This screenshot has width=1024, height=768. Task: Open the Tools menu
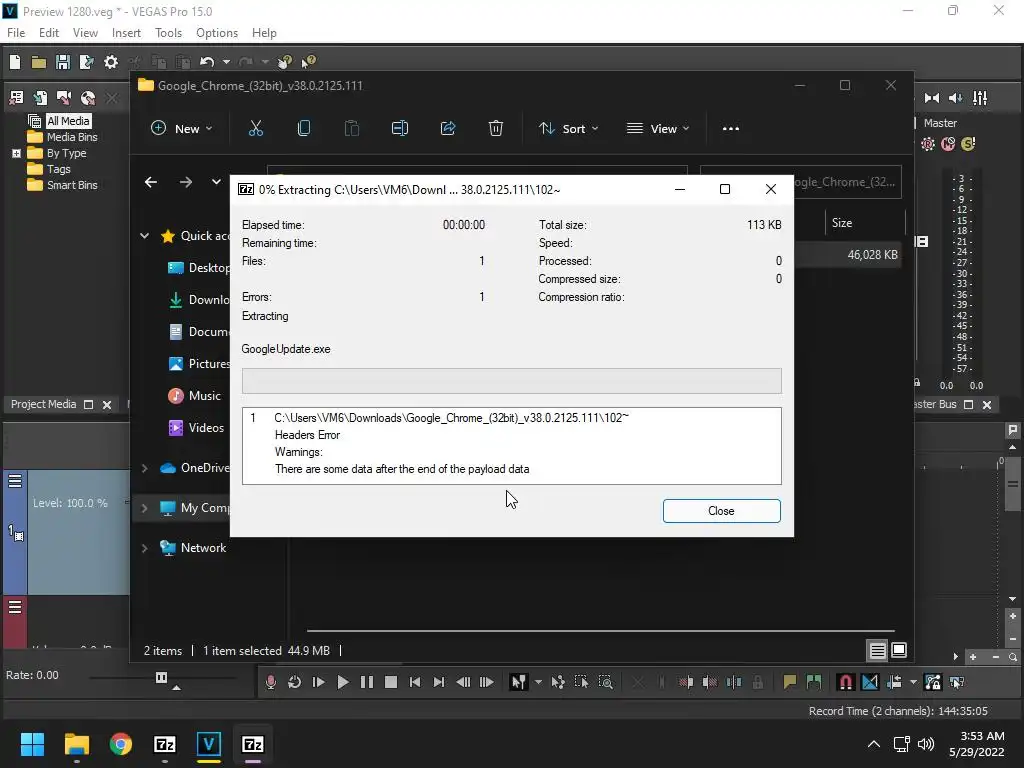(x=168, y=33)
